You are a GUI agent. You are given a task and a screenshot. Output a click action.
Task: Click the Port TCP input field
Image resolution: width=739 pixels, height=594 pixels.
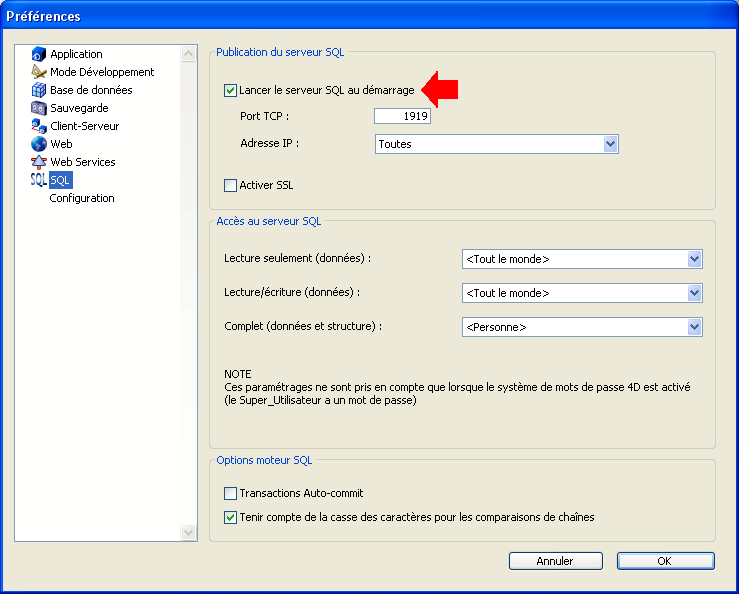[402, 117]
